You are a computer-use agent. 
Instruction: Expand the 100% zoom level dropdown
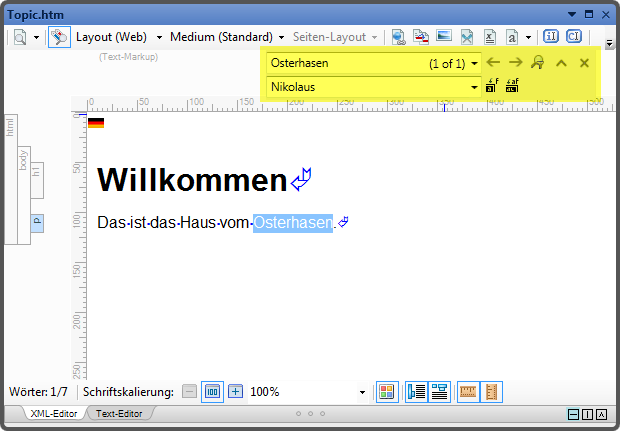[362, 392]
